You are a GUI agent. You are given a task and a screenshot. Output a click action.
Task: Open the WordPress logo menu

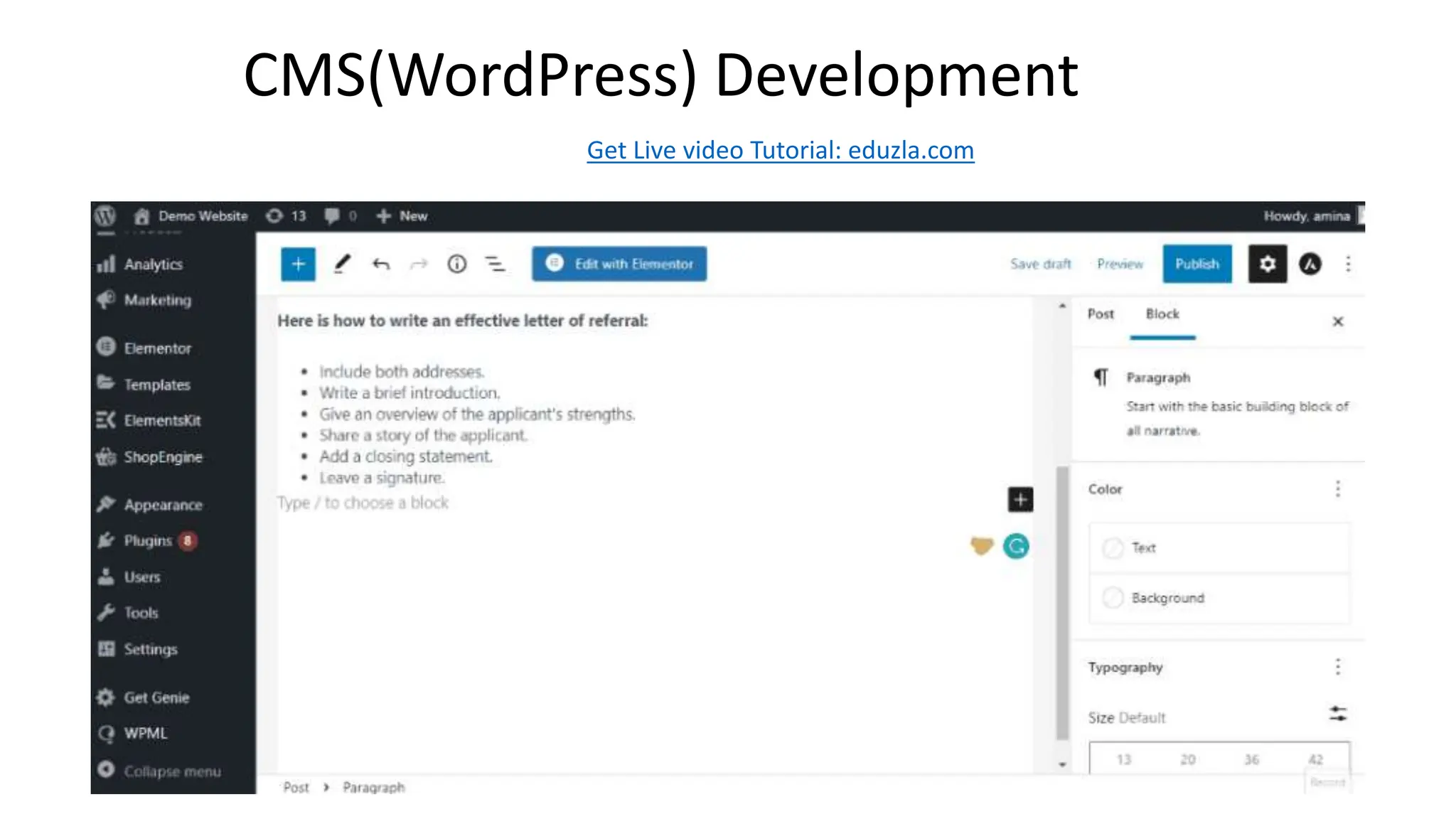coord(105,215)
